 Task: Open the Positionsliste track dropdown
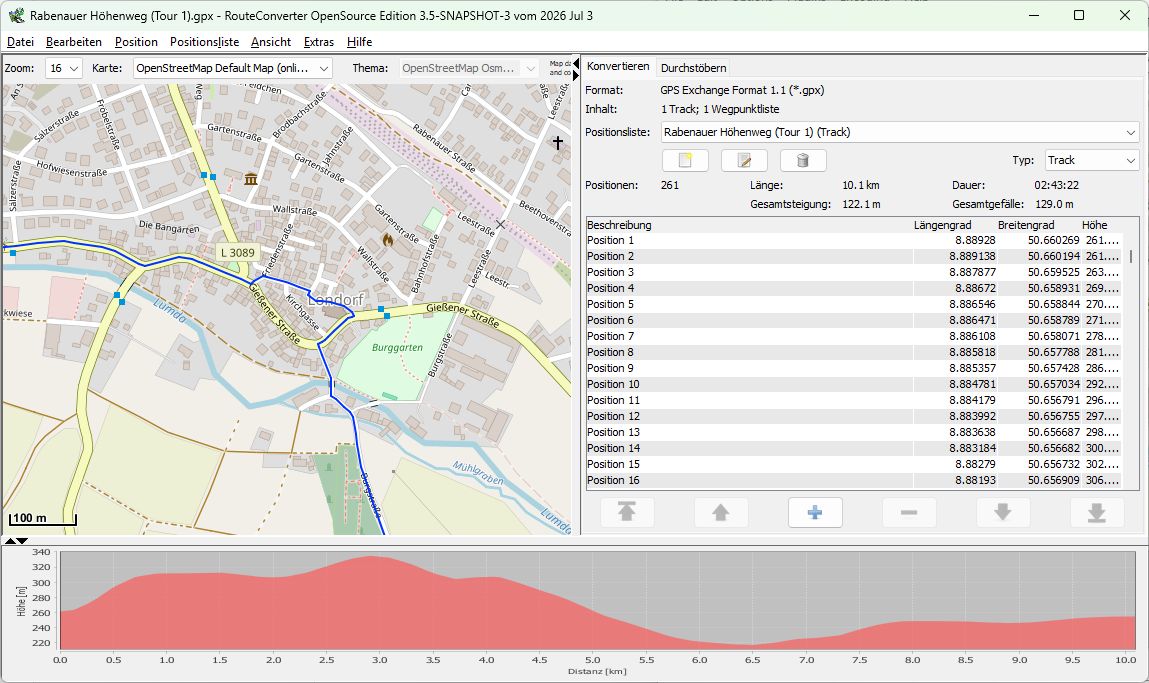pyautogui.click(x=900, y=133)
